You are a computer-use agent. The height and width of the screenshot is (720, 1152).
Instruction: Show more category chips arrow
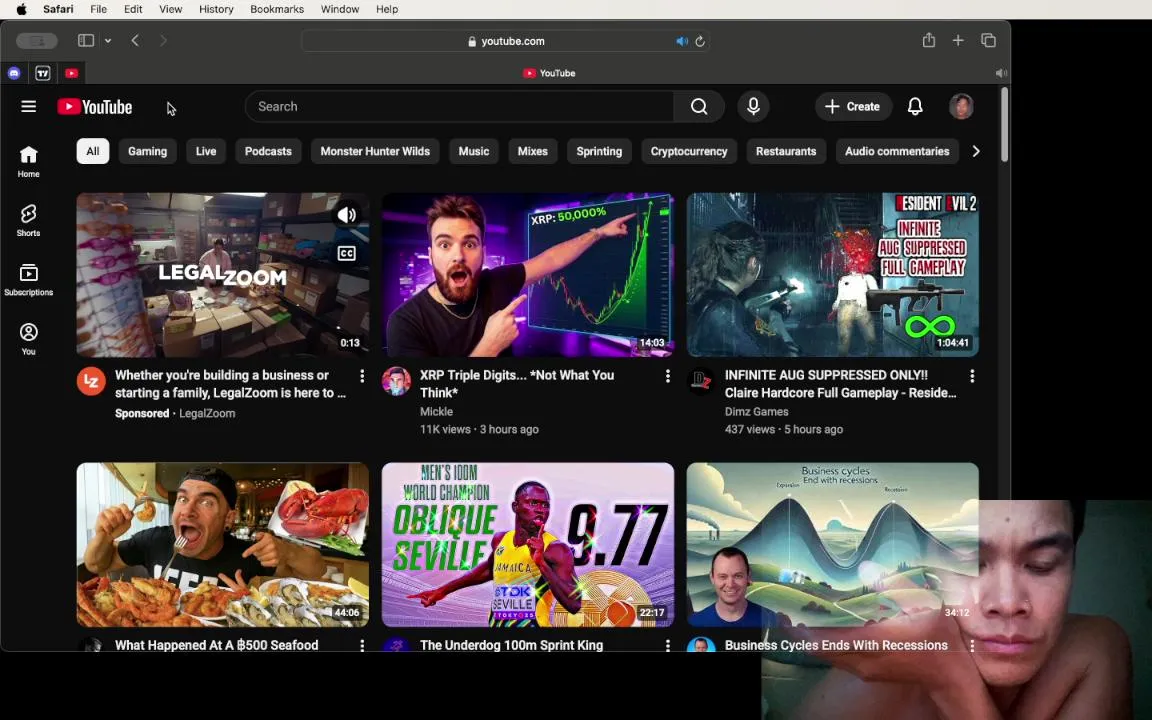click(976, 151)
